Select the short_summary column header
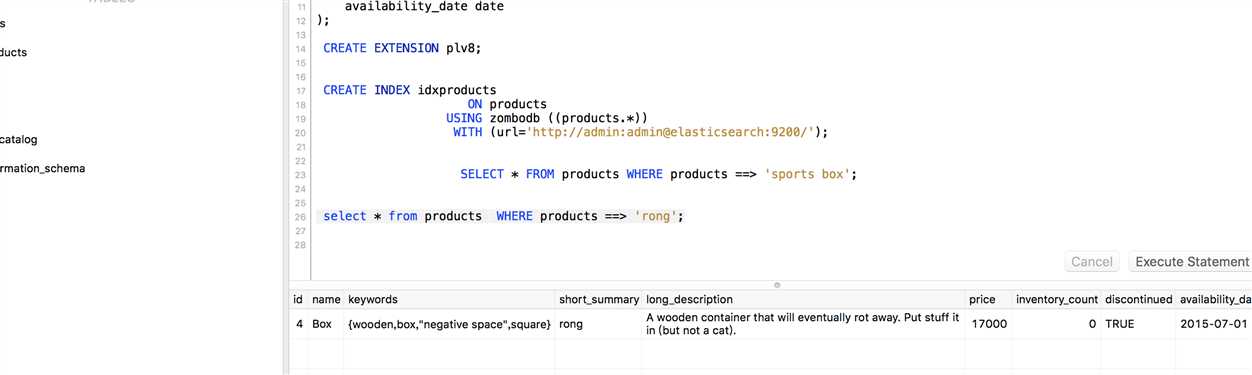The width and height of the screenshot is (1252, 375). tap(599, 299)
